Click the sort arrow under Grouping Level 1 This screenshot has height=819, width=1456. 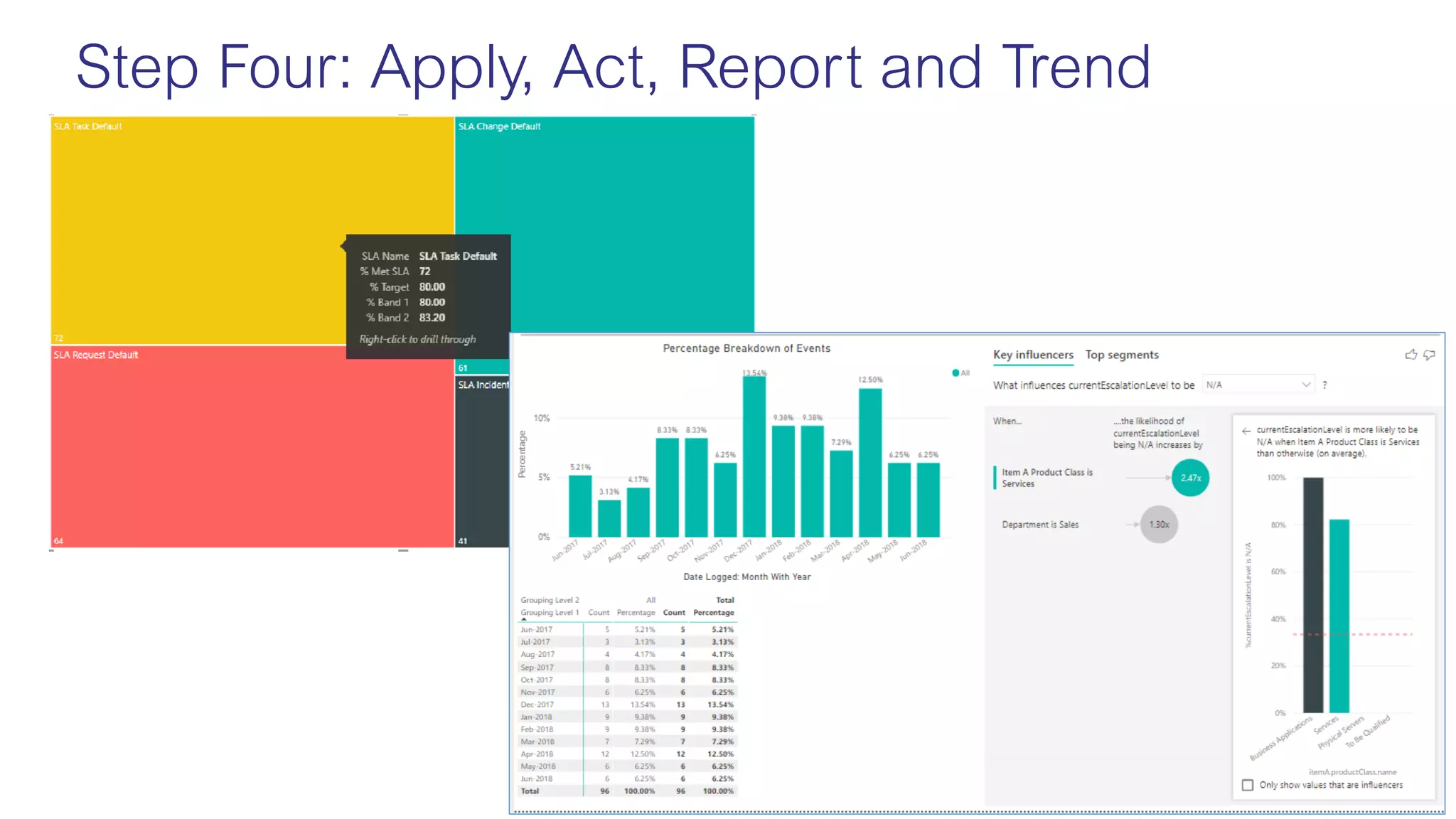[524, 620]
